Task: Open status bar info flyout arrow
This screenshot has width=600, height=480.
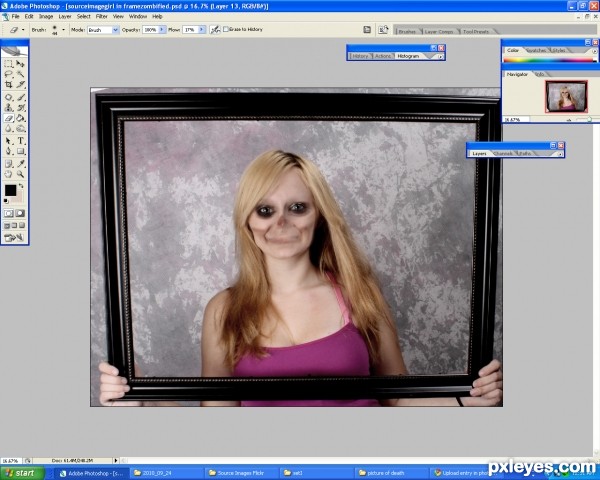Action: 116,460
